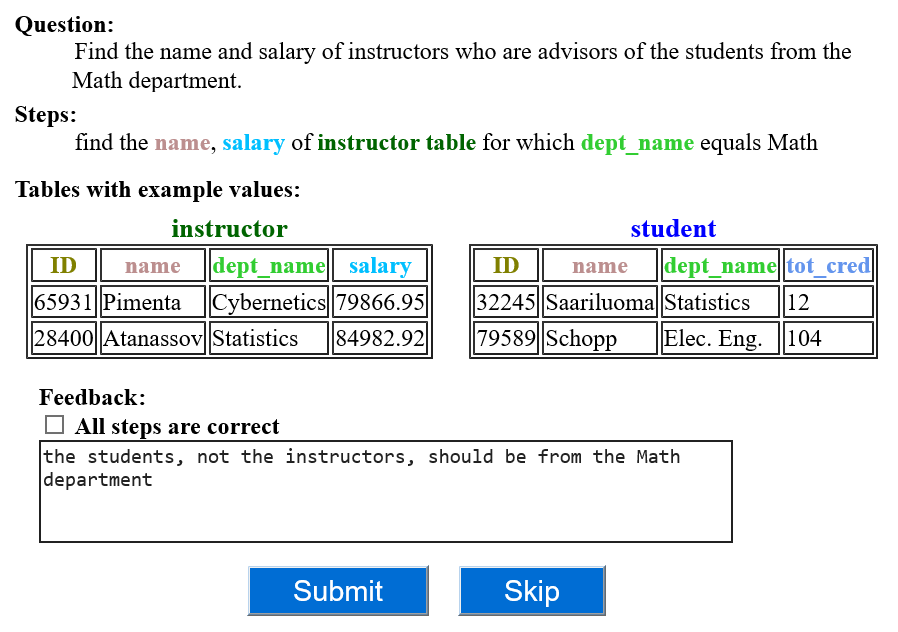
Task: Check the 'All steps are correct' checkbox
Action: [54, 425]
